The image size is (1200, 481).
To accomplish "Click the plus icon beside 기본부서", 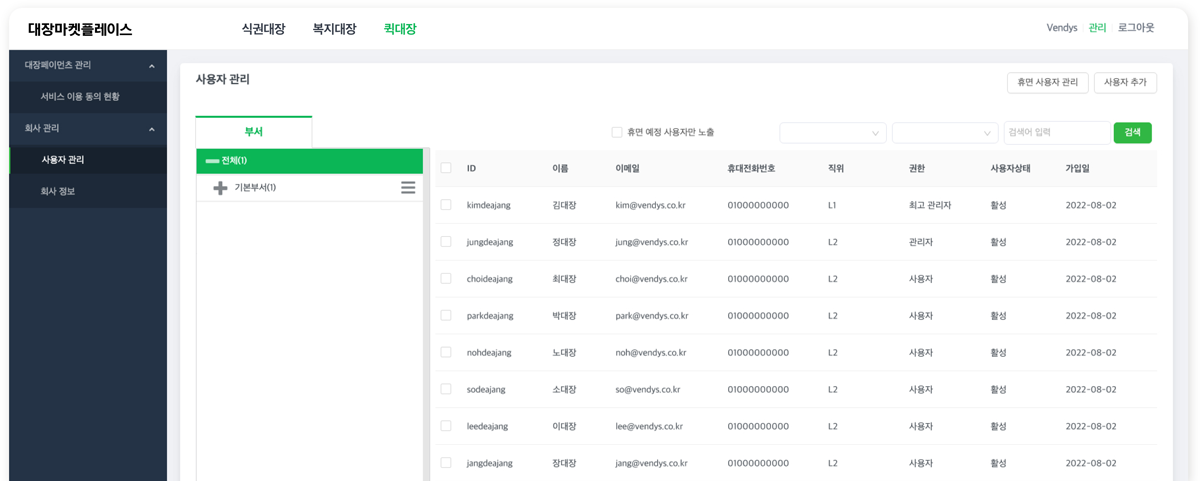I will coord(220,188).
